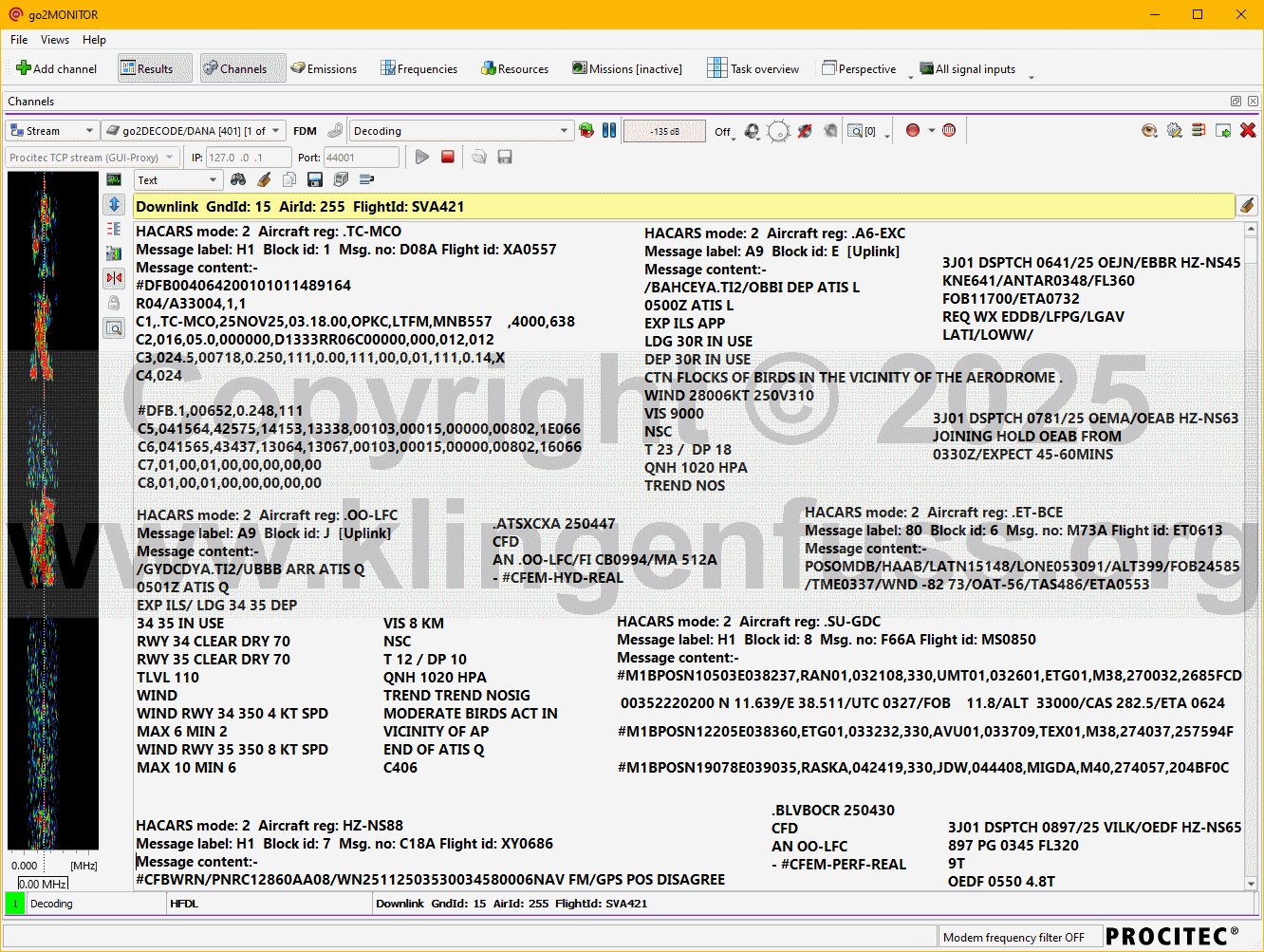Click the -135 dB level indicator
The image size is (1264, 952).
pos(664,131)
